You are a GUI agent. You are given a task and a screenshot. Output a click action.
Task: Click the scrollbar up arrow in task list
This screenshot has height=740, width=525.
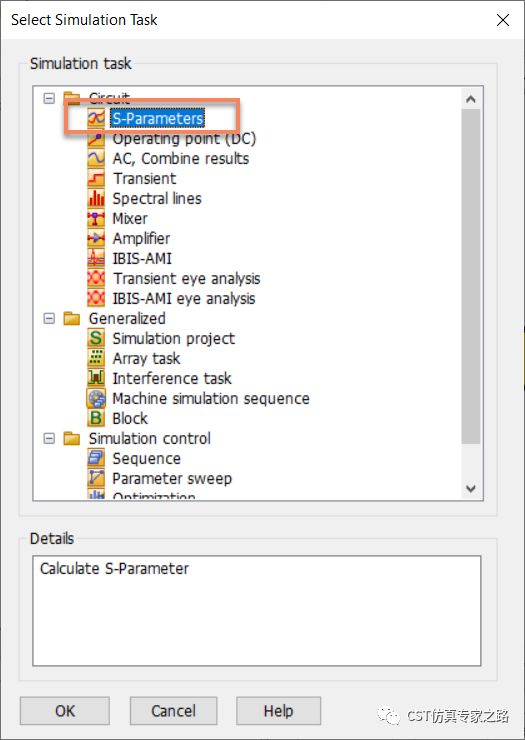point(471,99)
